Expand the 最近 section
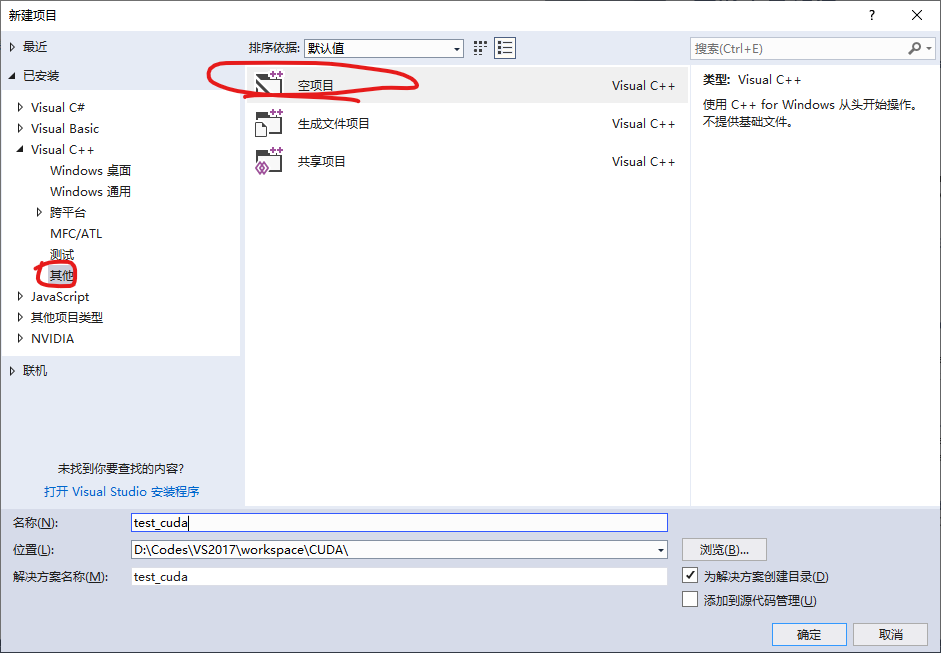Image resolution: width=941 pixels, height=653 pixels. click(12, 47)
